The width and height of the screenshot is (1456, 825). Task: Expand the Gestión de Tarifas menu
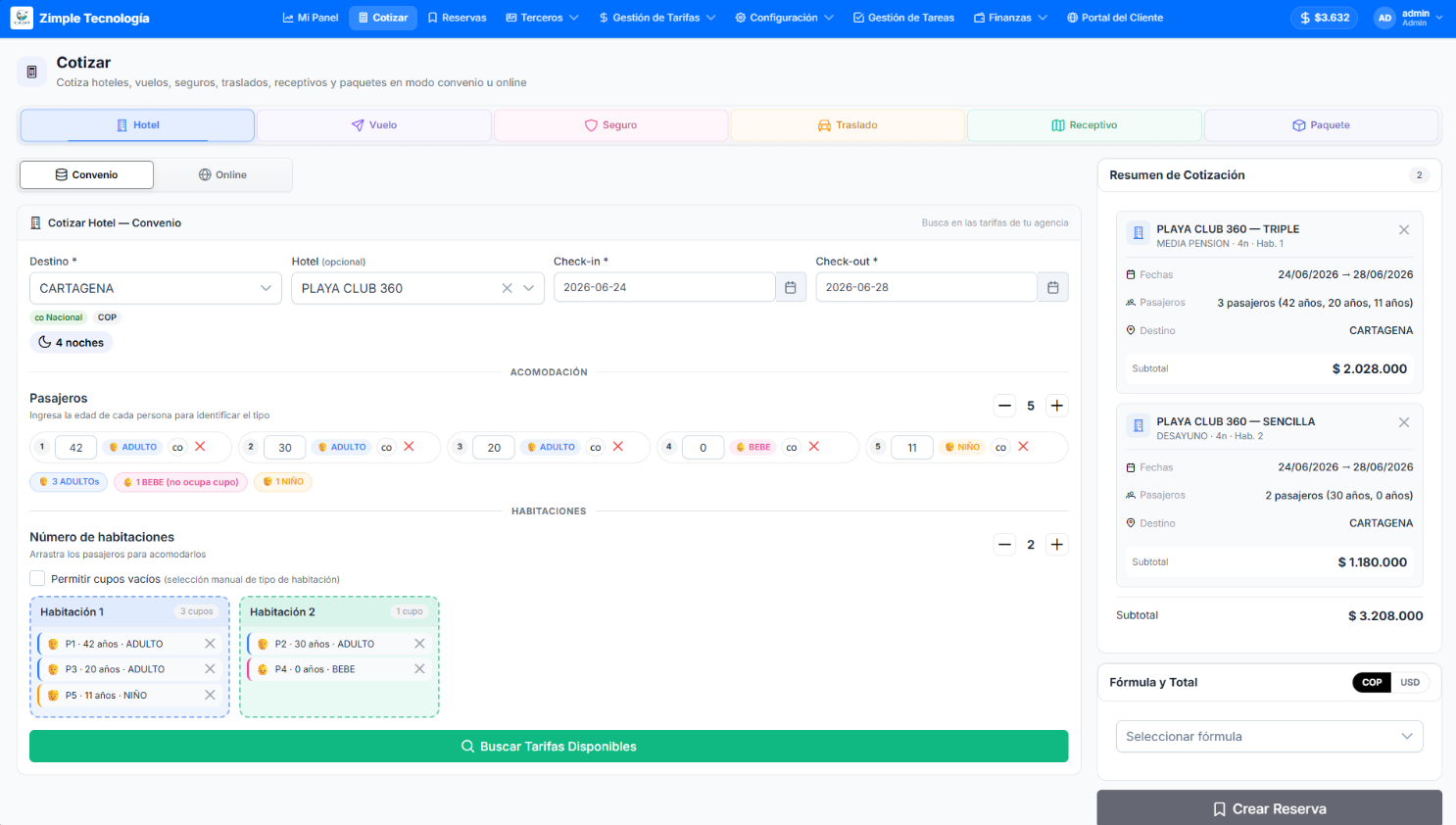(x=656, y=18)
